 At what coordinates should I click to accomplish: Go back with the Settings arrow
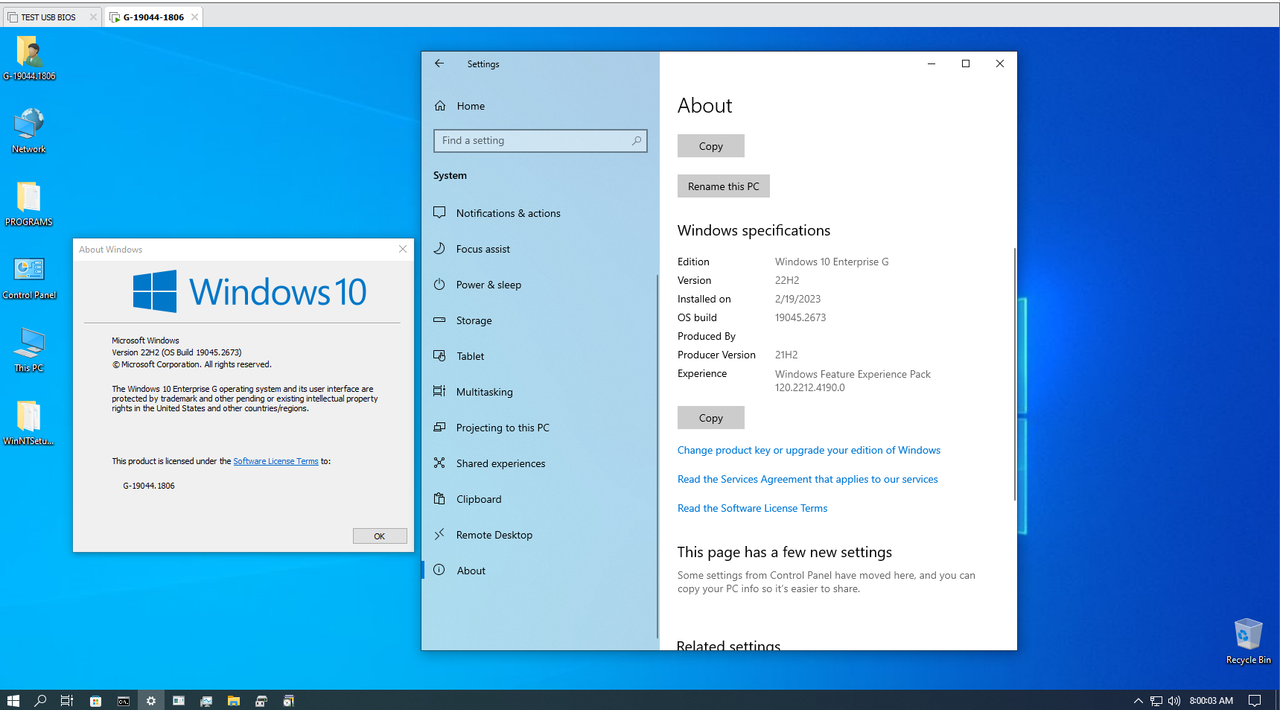[439, 64]
